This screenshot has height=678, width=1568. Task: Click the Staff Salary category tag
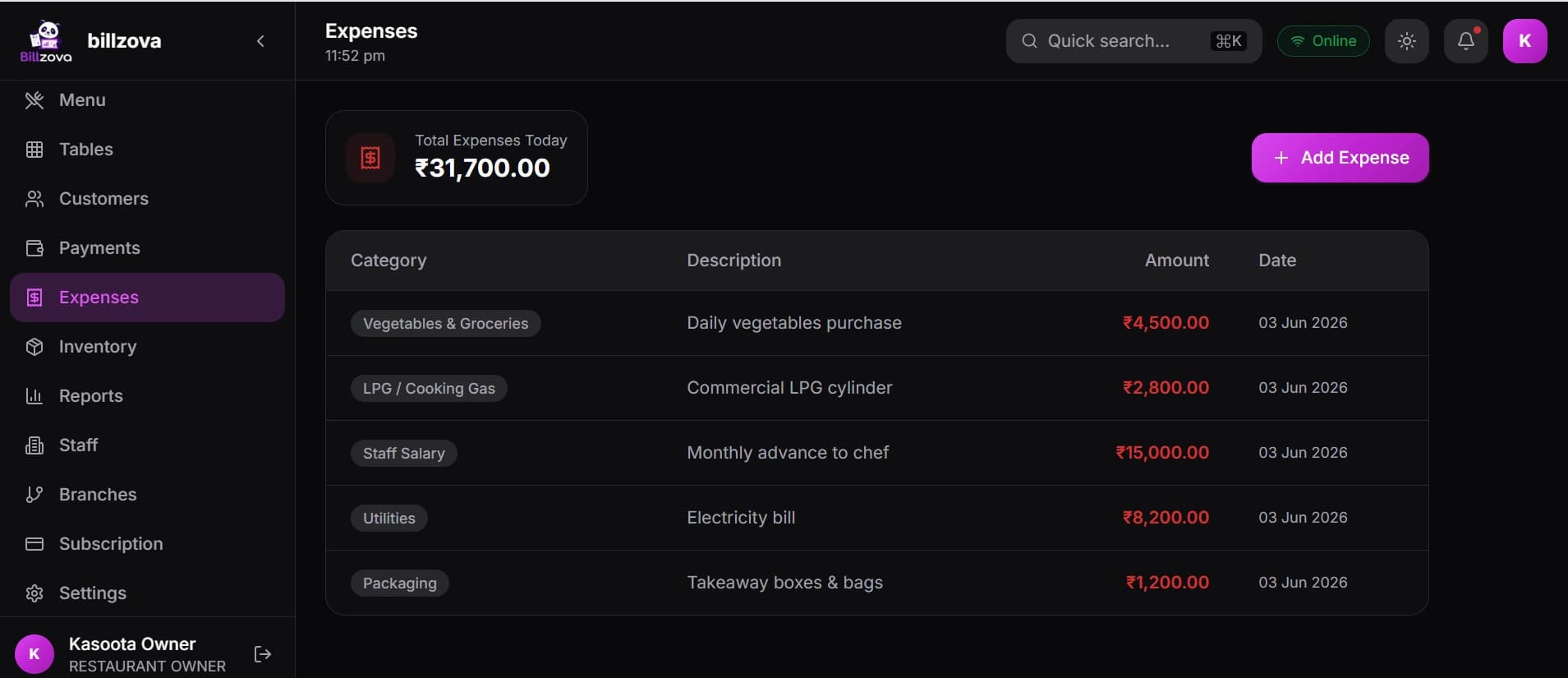tap(404, 453)
